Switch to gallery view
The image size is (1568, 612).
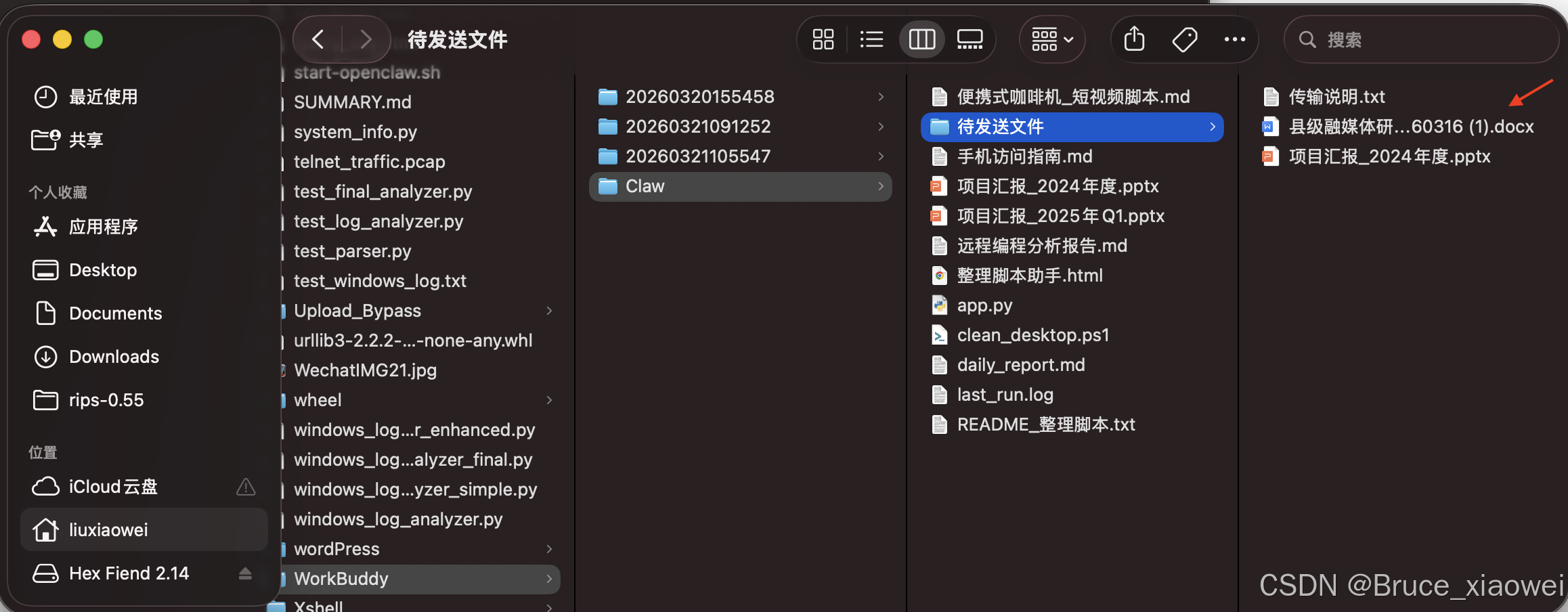[x=970, y=39]
